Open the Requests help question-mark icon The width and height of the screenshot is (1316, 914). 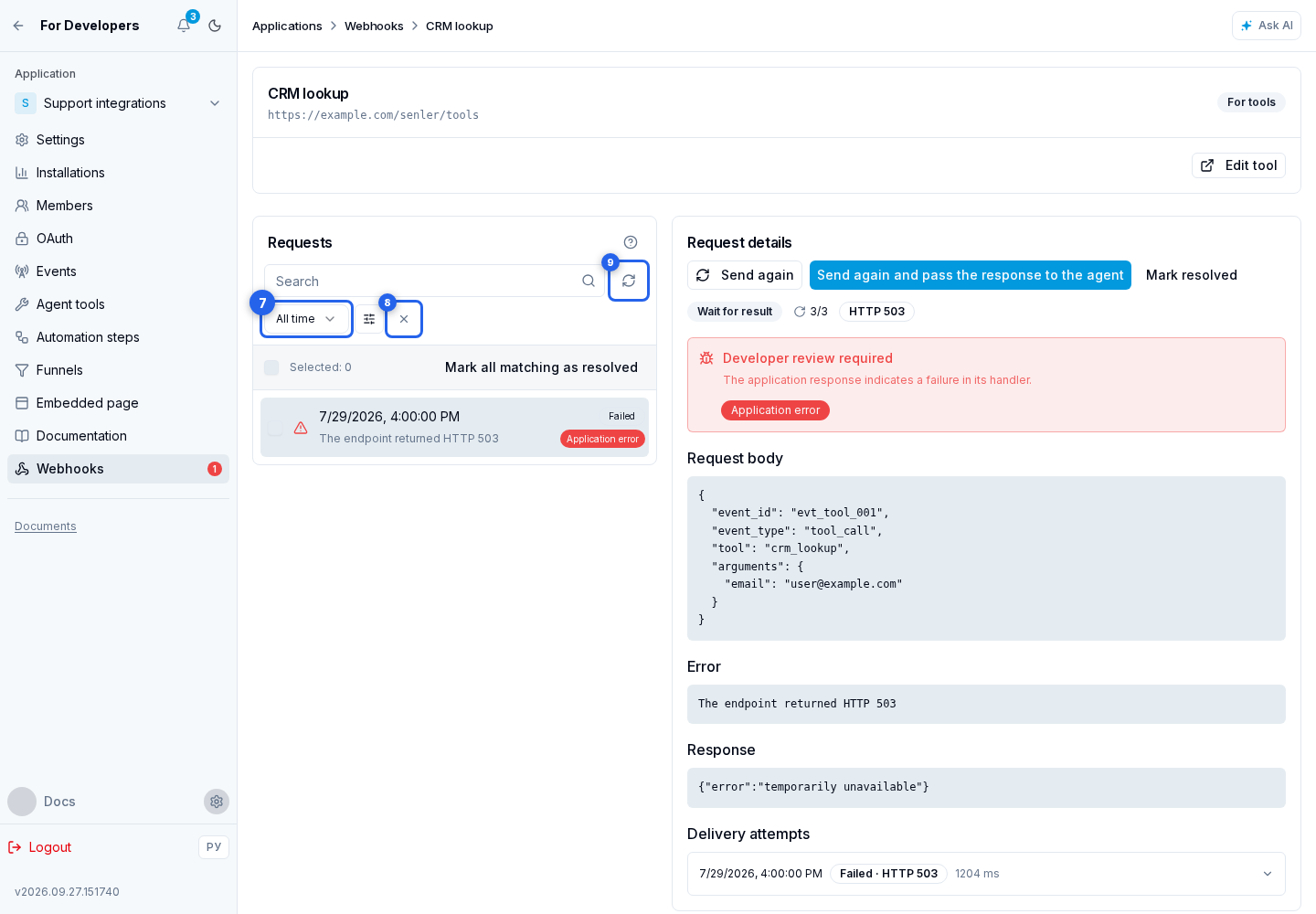click(x=631, y=242)
